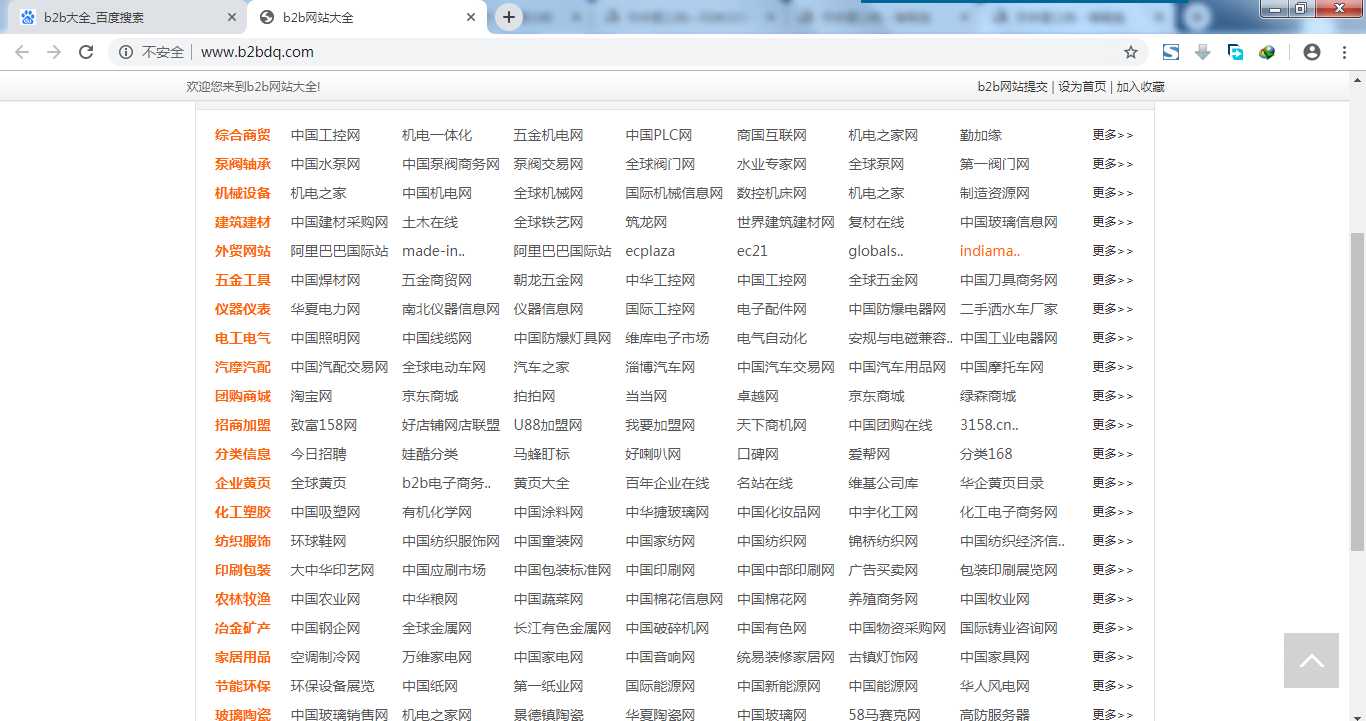The width and height of the screenshot is (1366, 721).
Task: Click the back-to-top arrow button
Action: [x=1311, y=660]
